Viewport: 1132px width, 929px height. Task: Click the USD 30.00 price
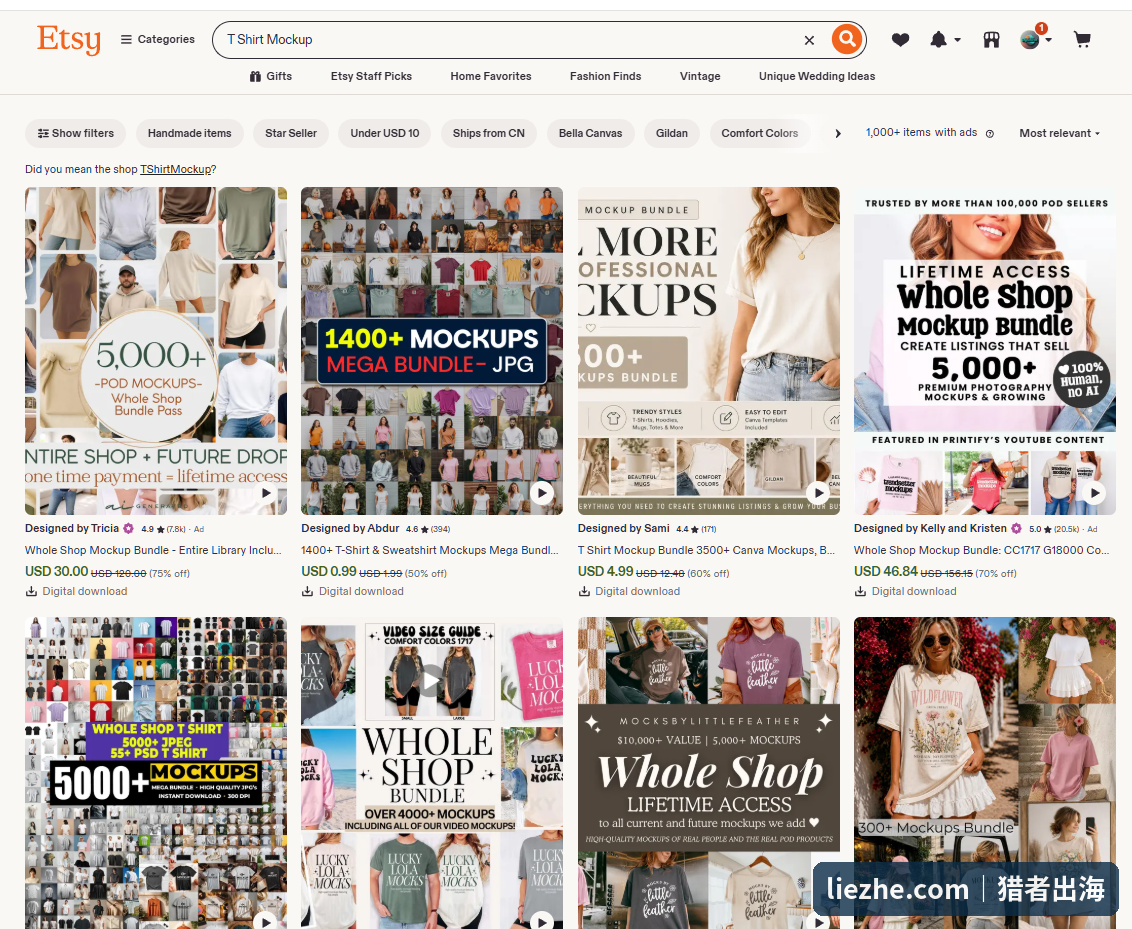coord(56,571)
